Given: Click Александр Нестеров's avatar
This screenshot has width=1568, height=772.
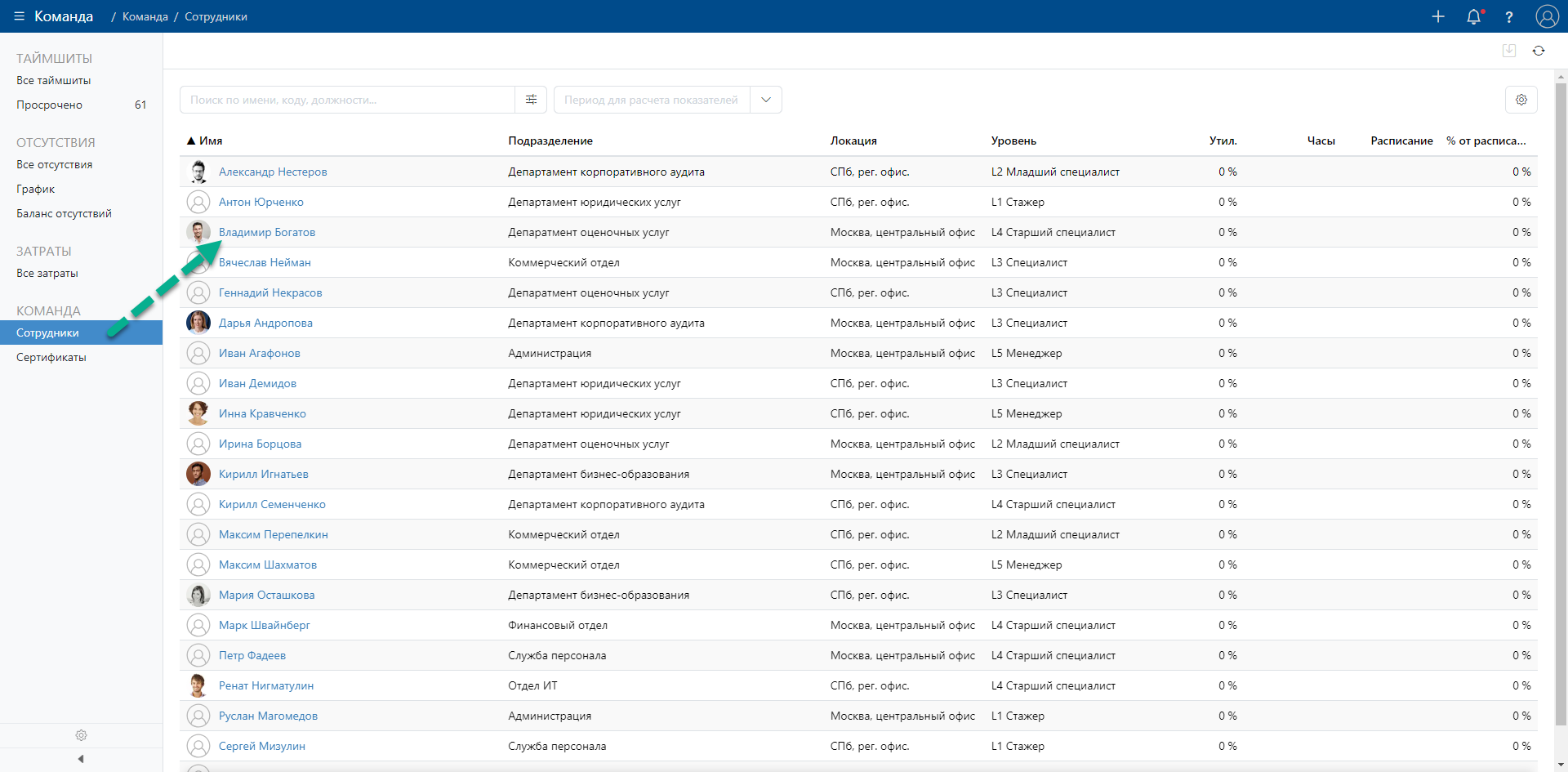Looking at the screenshot, I should click(x=198, y=172).
